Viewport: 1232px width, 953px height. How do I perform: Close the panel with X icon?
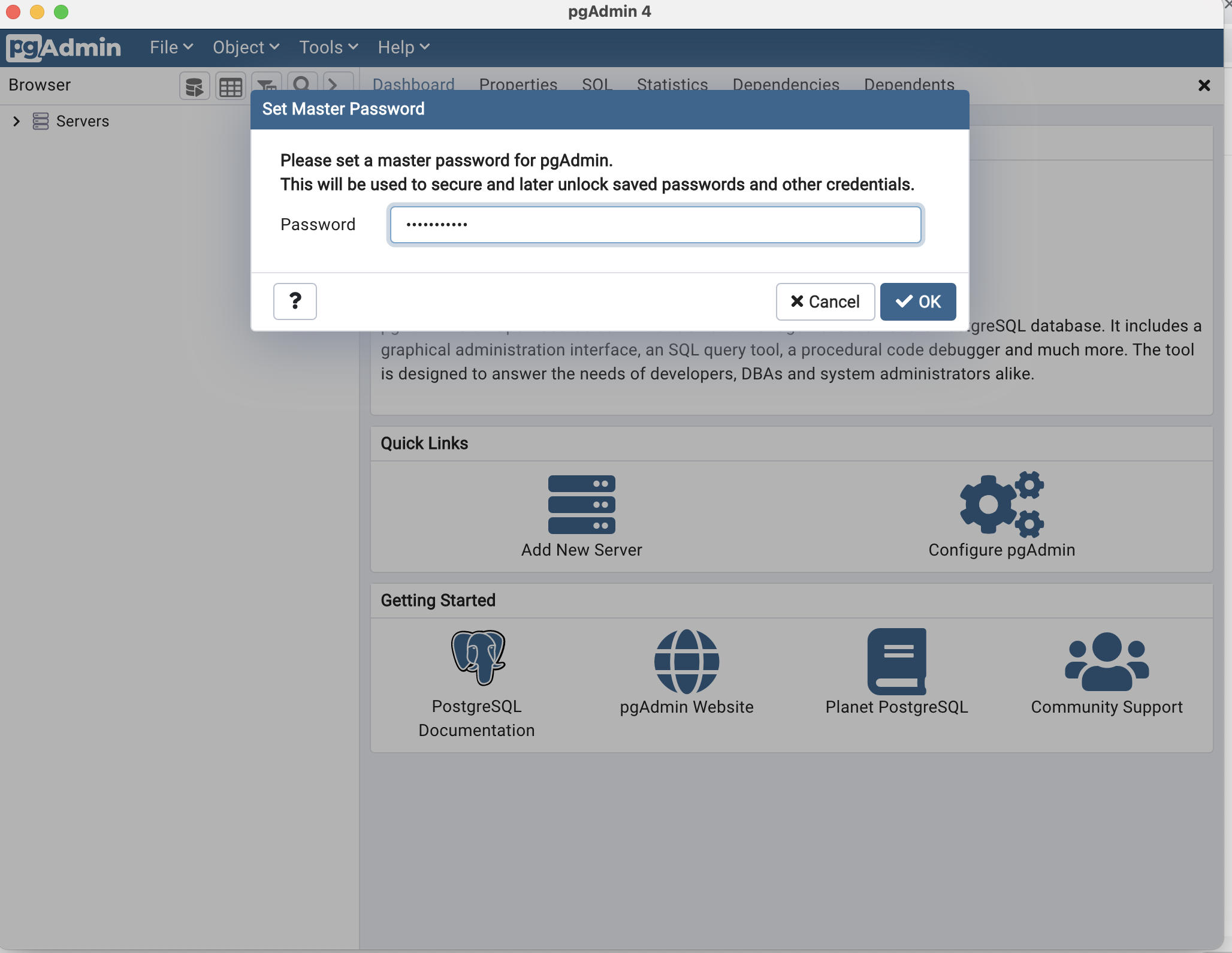pos(1204,86)
